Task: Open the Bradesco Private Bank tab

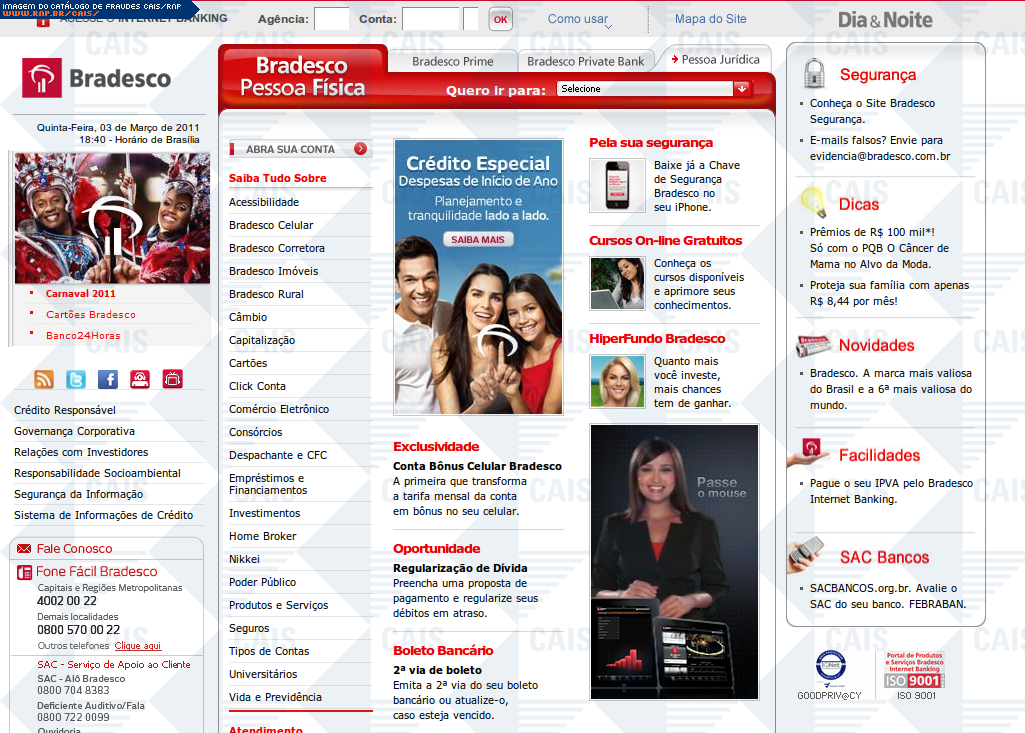Action: [x=585, y=61]
